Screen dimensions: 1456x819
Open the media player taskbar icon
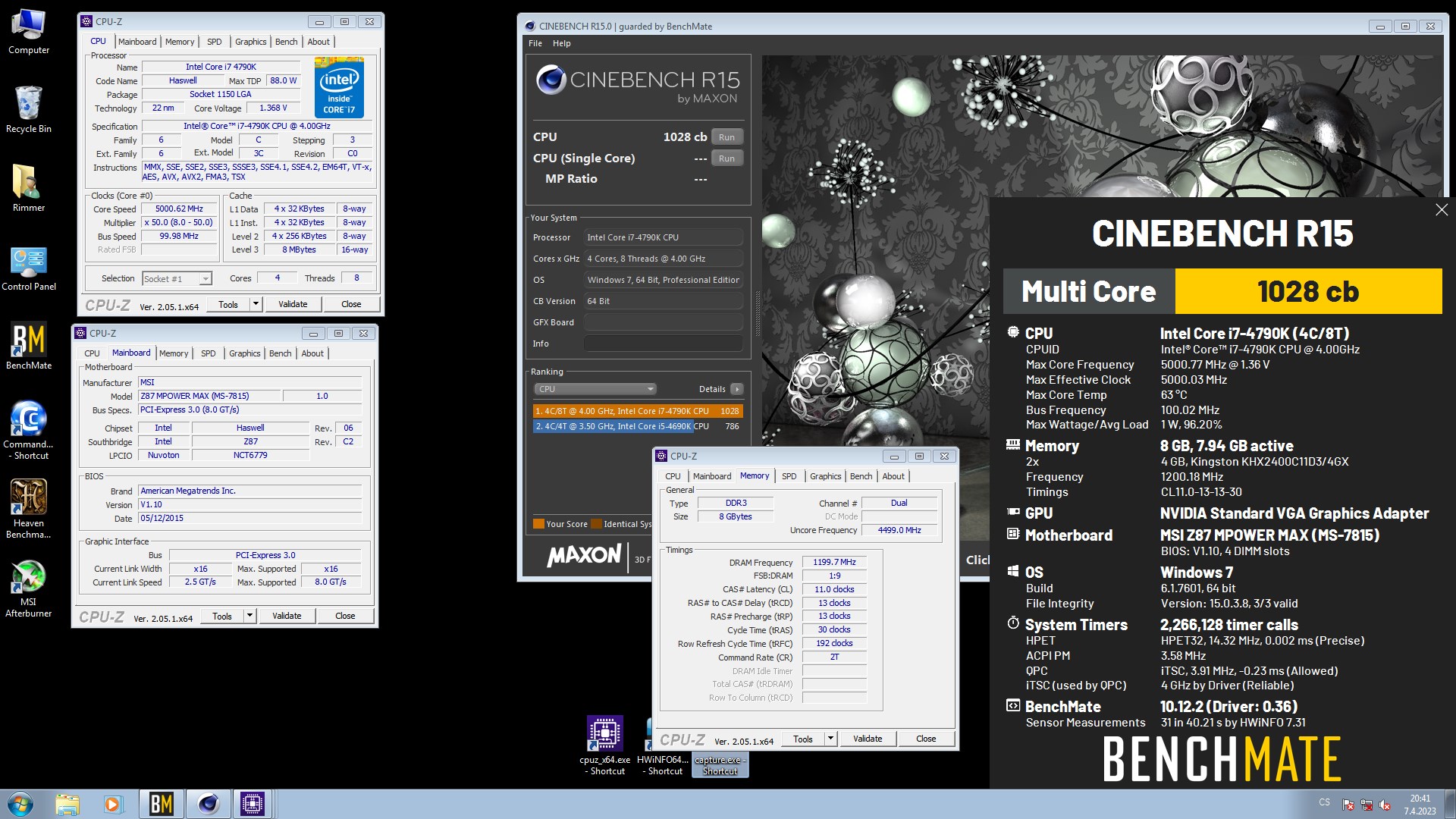(x=113, y=804)
